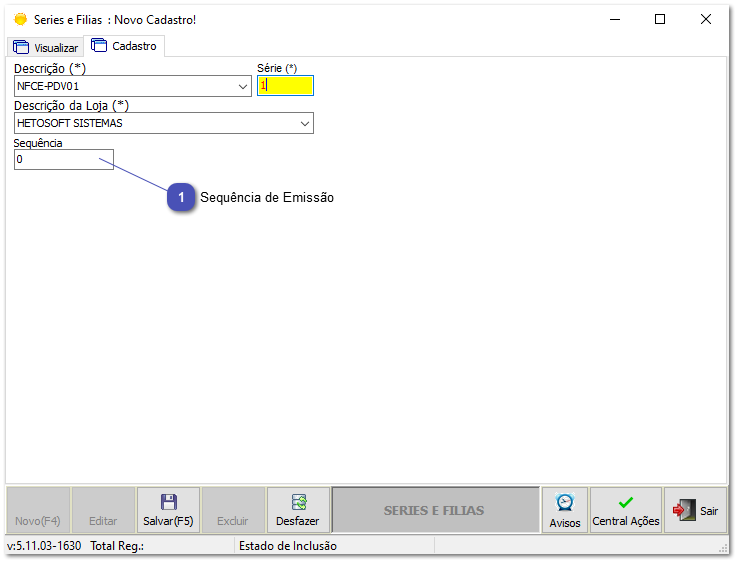Click the Sair exit door button
This screenshot has width=738, height=563.
pos(696,510)
